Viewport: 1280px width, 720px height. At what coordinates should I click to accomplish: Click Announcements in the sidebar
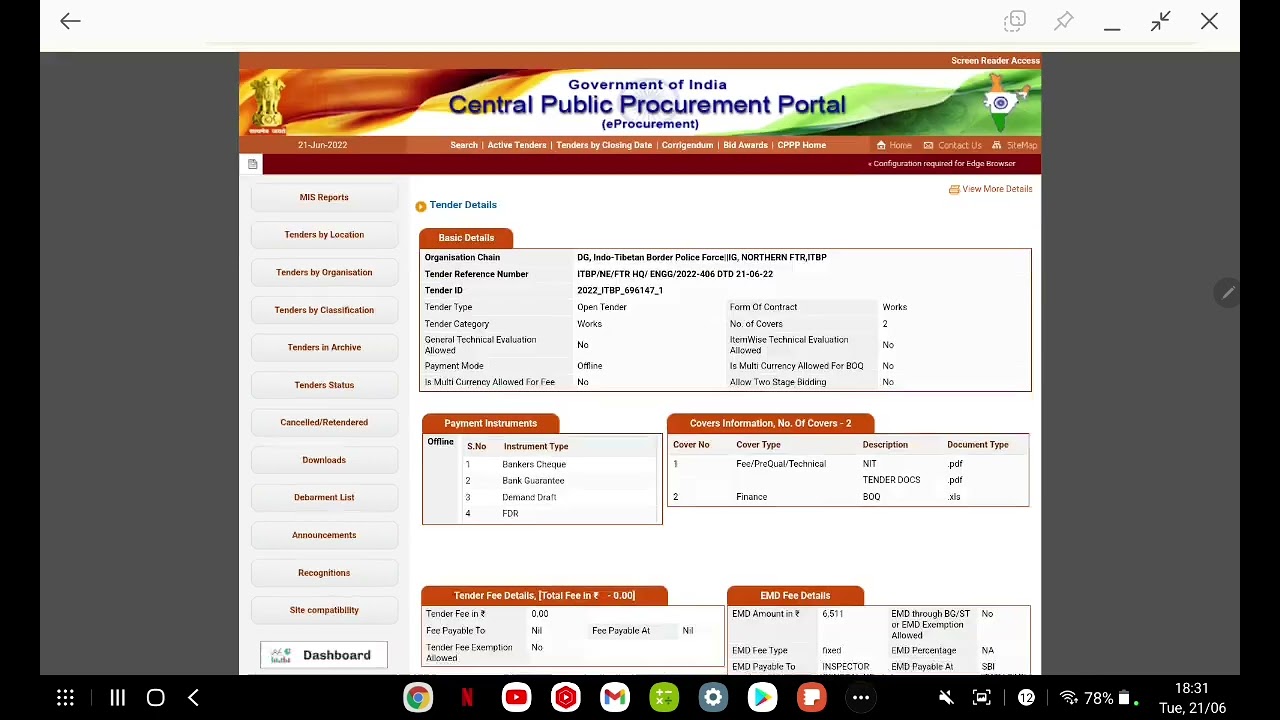point(324,535)
